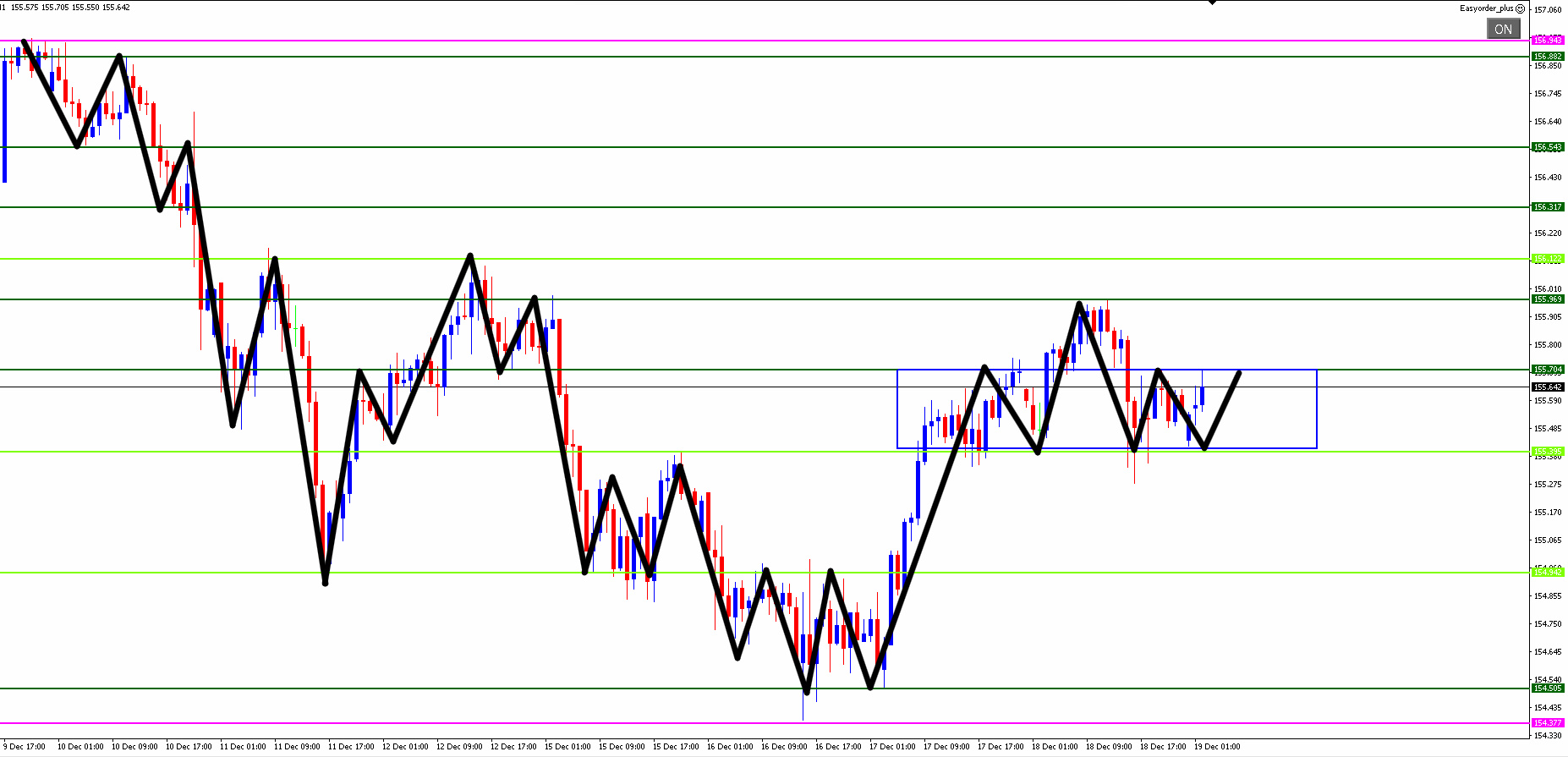The width and height of the screenshot is (1568, 757).
Task: Select the dark green 155.969 price tag
Action: tap(1548, 299)
